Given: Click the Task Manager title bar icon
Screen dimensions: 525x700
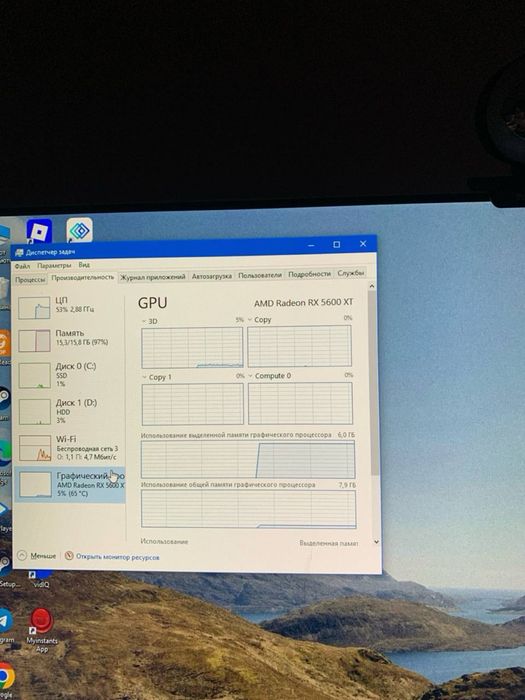Looking at the screenshot, I should coord(19,253).
